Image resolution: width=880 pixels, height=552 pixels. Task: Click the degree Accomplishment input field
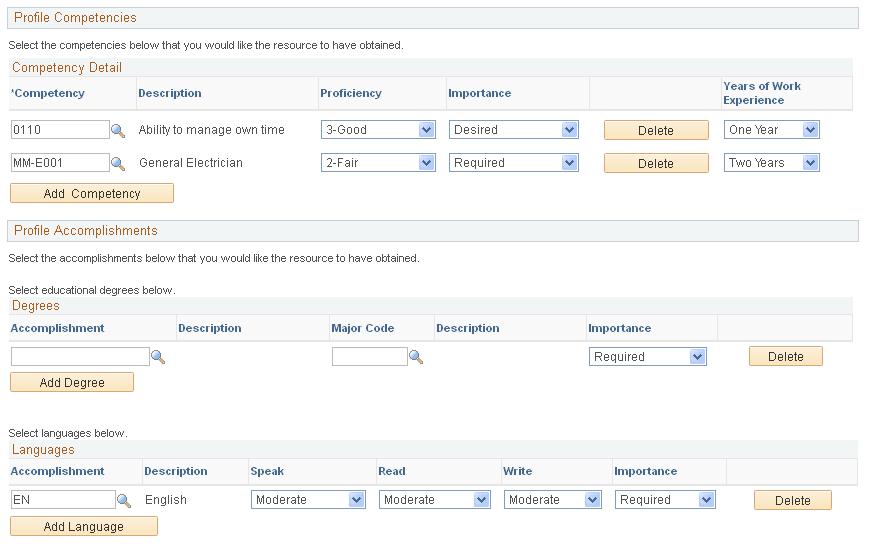[x=80, y=357]
